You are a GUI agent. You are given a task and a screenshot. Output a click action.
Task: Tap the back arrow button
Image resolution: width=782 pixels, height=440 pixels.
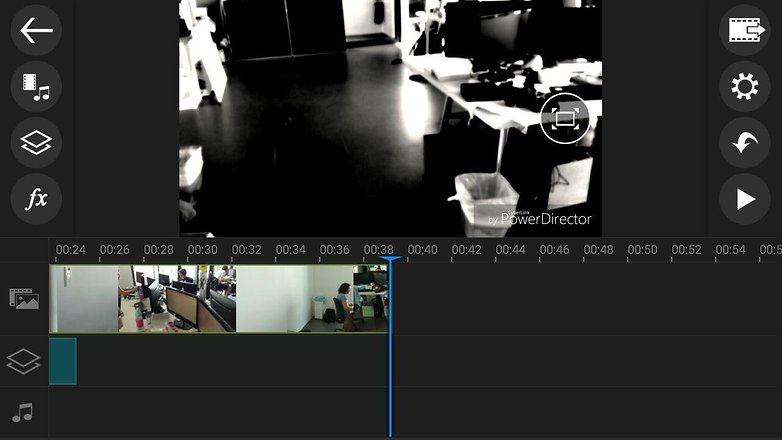36,30
